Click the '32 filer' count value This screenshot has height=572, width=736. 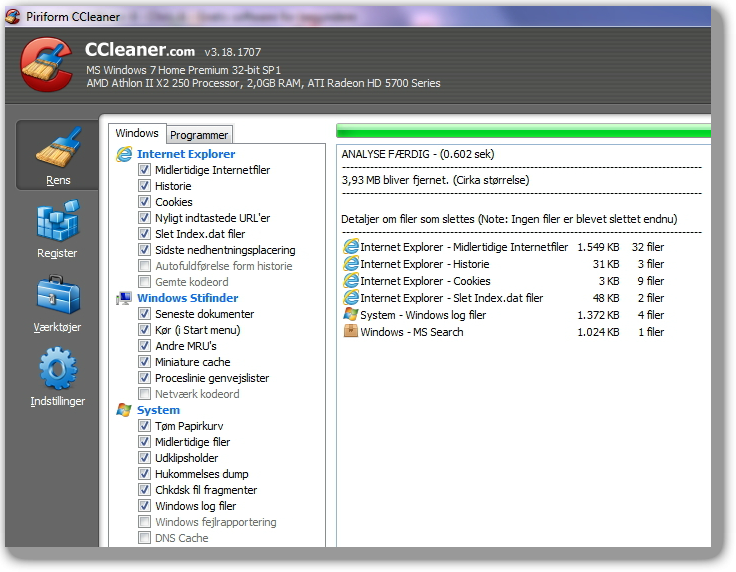(x=648, y=247)
